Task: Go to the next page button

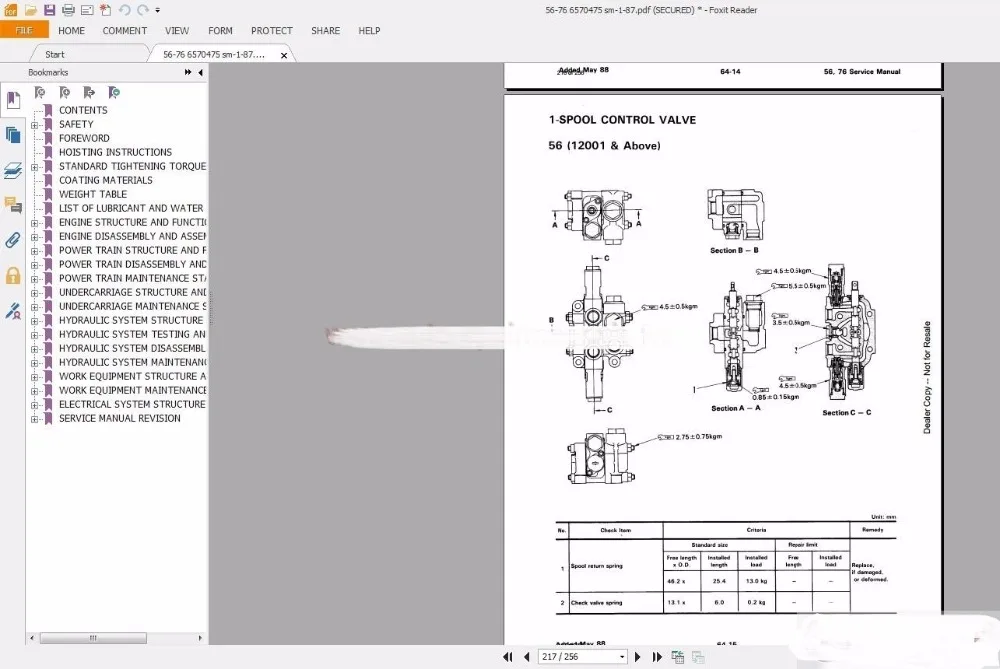Action: 638,656
